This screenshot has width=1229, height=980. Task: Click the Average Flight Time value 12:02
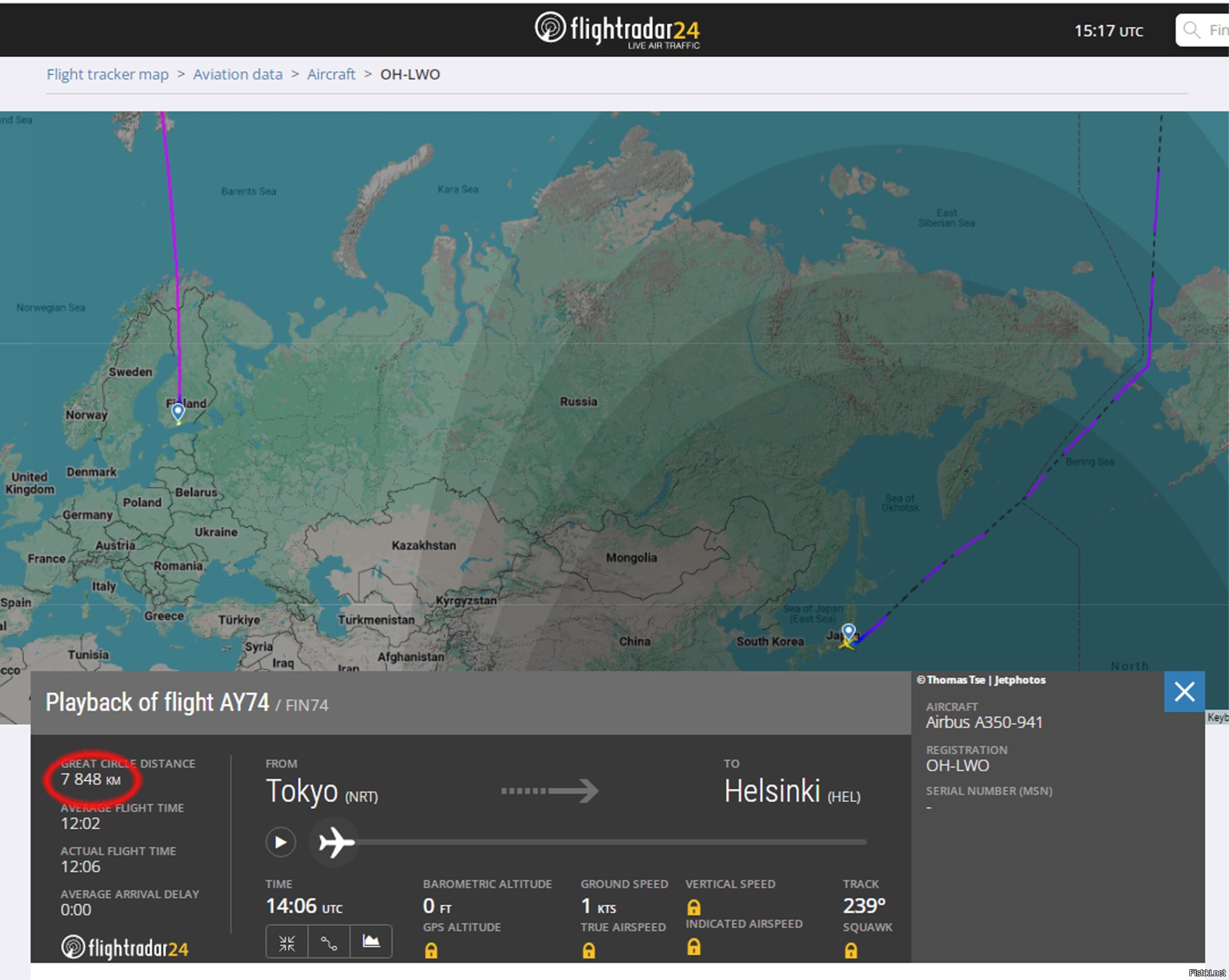tap(80, 823)
